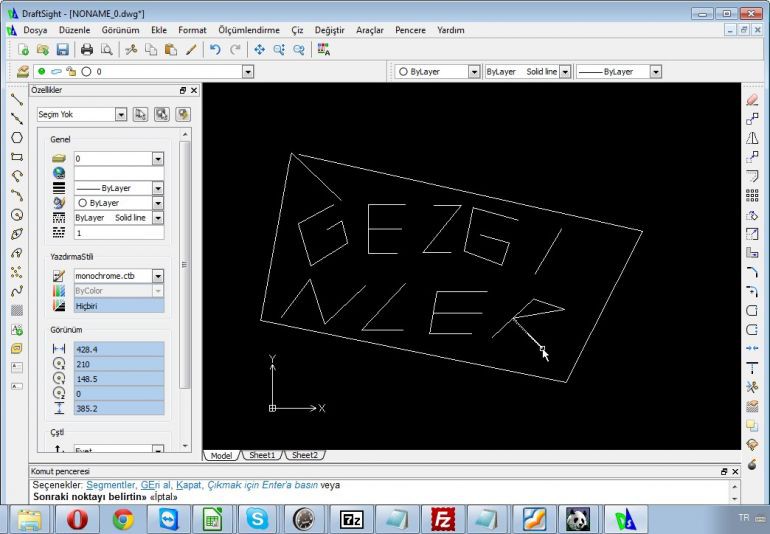Image resolution: width=770 pixels, height=534 pixels.
Task: Open the Ölçümlendirme menu
Action: [249, 30]
